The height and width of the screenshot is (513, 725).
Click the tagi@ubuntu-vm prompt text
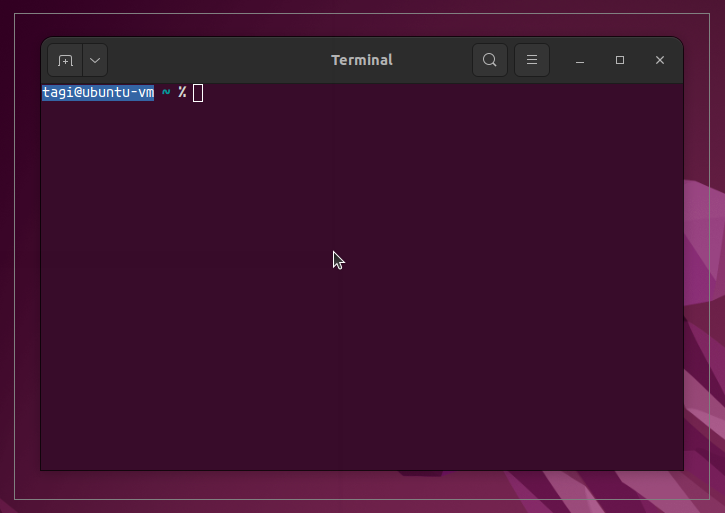click(98, 93)
